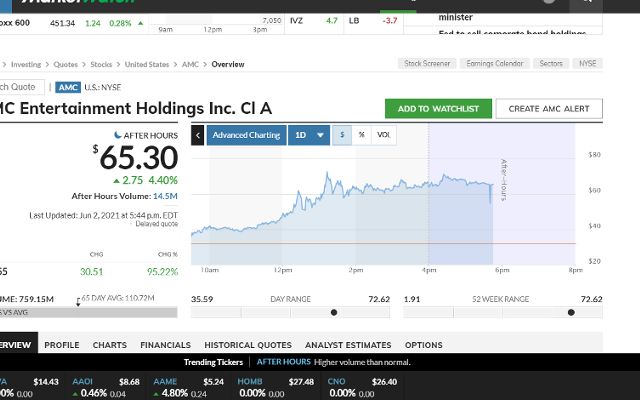The width and height of the screenshot is (640, 400).
Task: Open the Financials tab
Action: click(x=165, y=345)
